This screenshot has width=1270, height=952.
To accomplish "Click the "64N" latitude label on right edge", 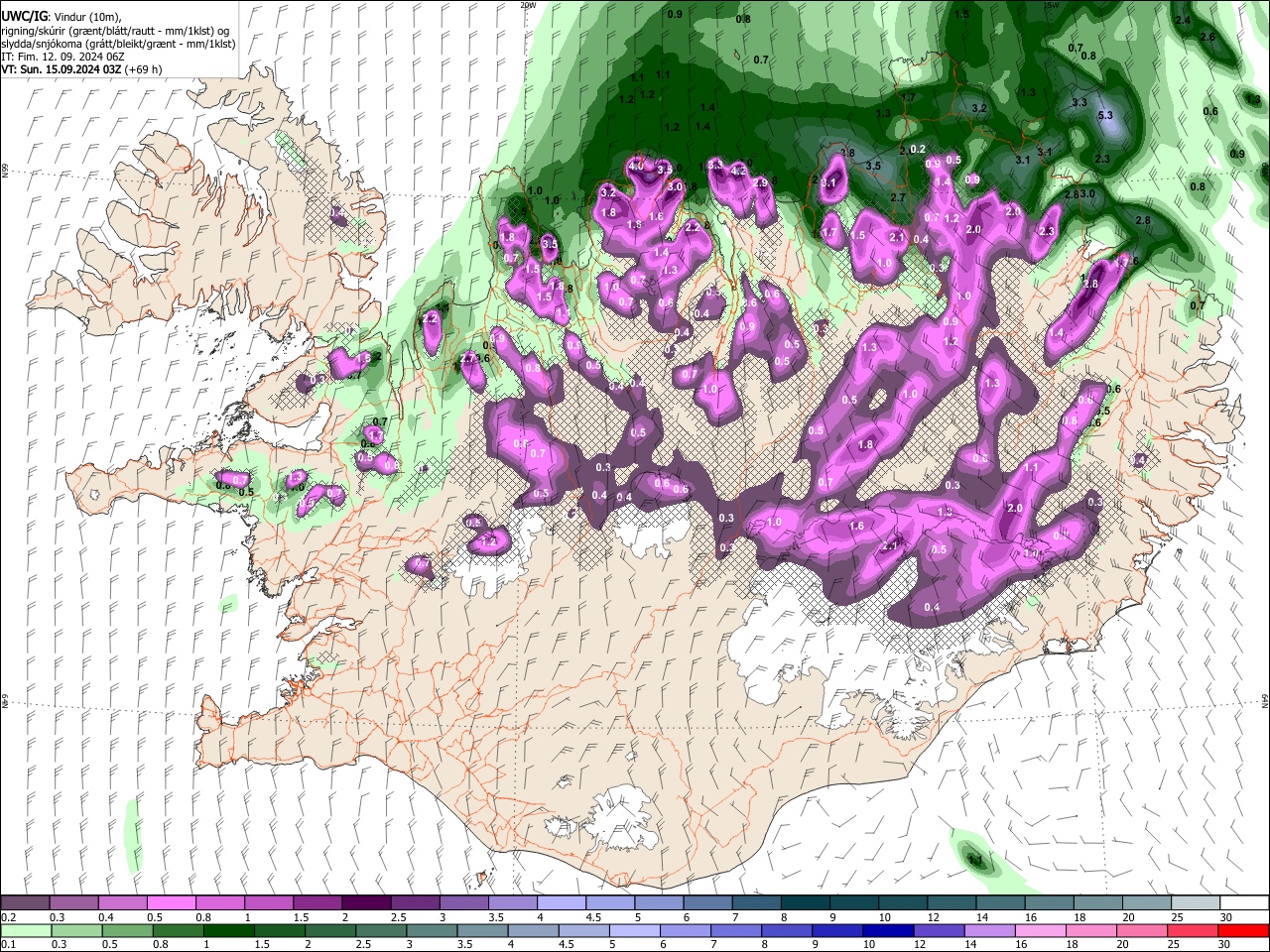I will (1265, 700).
